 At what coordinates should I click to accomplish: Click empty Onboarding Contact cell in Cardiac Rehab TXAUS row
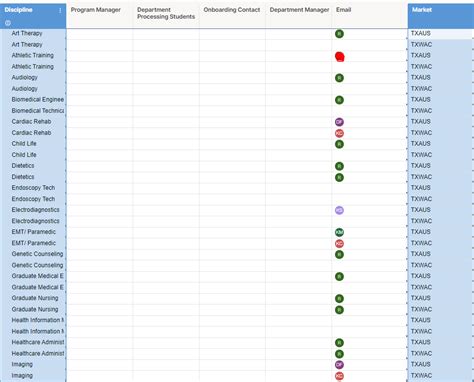click(232, 122)
